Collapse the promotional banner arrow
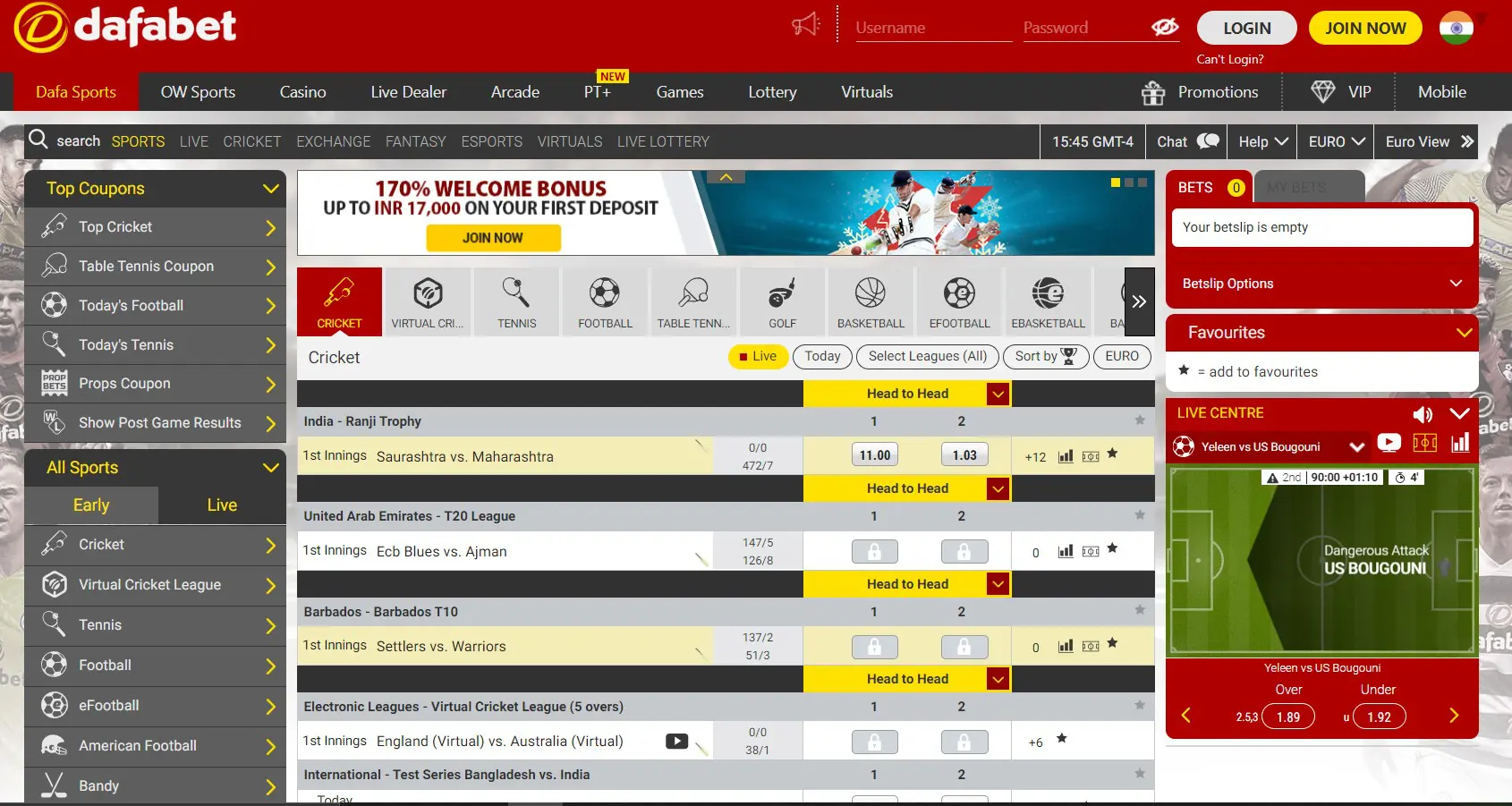 point(726,177)
